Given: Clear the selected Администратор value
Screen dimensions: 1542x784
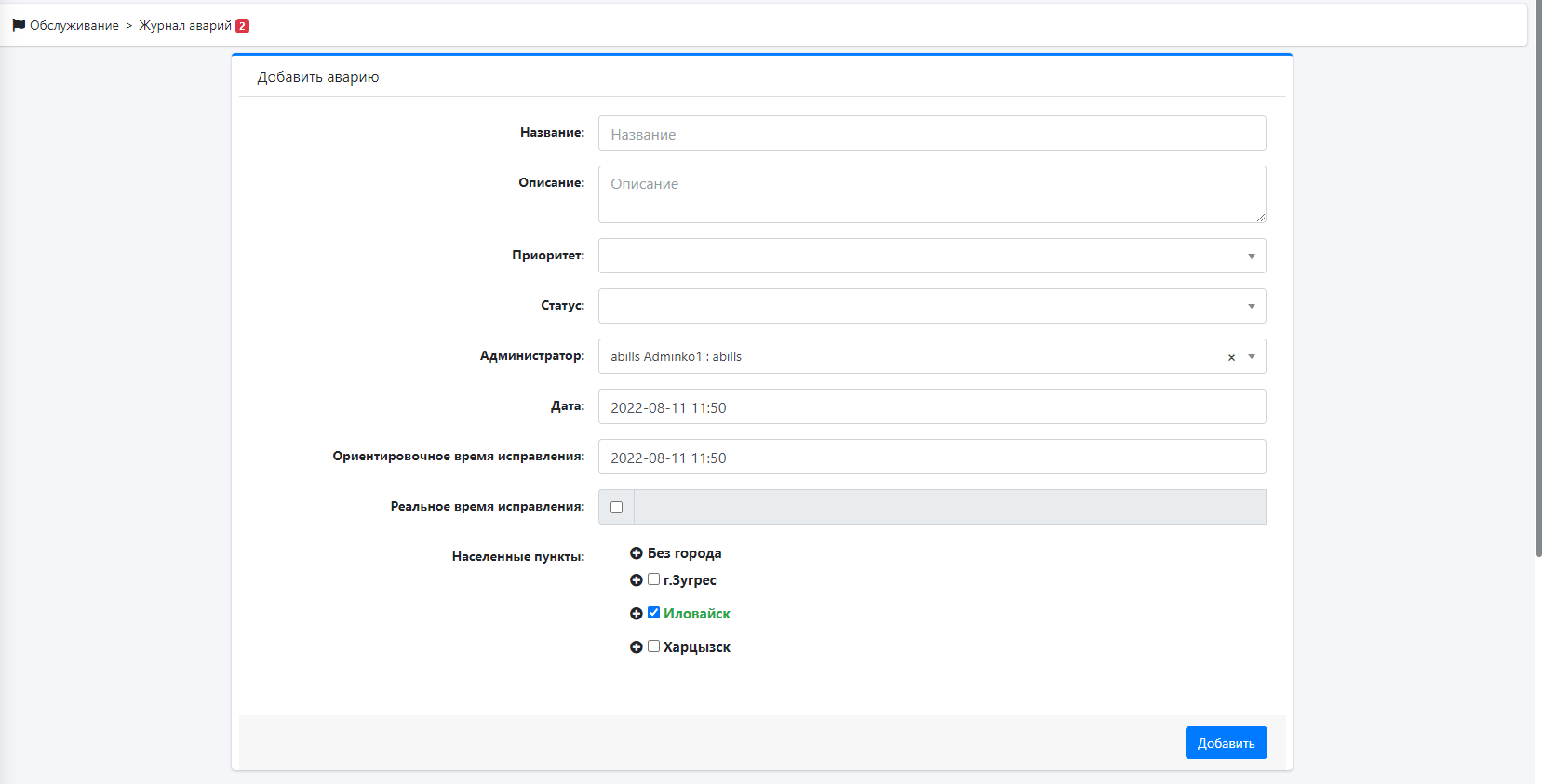Looking at the screenshot, I should 1231,357.
